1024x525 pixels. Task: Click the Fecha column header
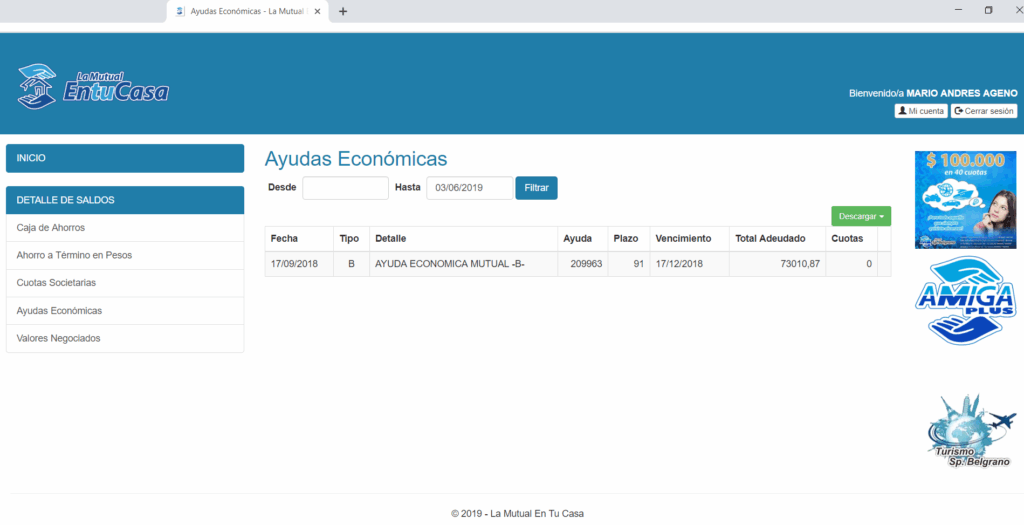pyautogui.click(x=285, y=239)
